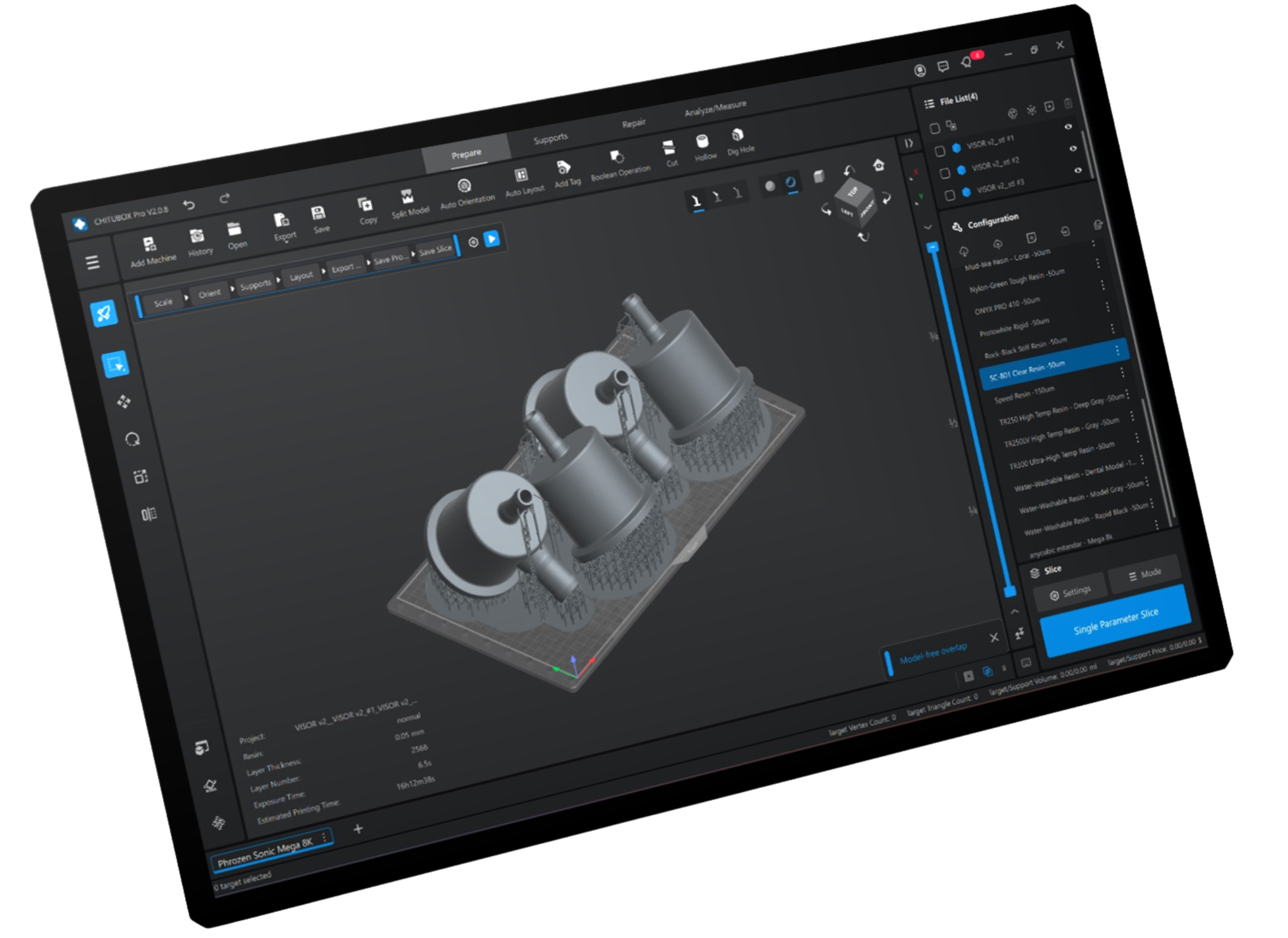The height and width of the screenshot is (938, 1288).
Task: Switch to the Prepare tab
Action: [466, 154]
